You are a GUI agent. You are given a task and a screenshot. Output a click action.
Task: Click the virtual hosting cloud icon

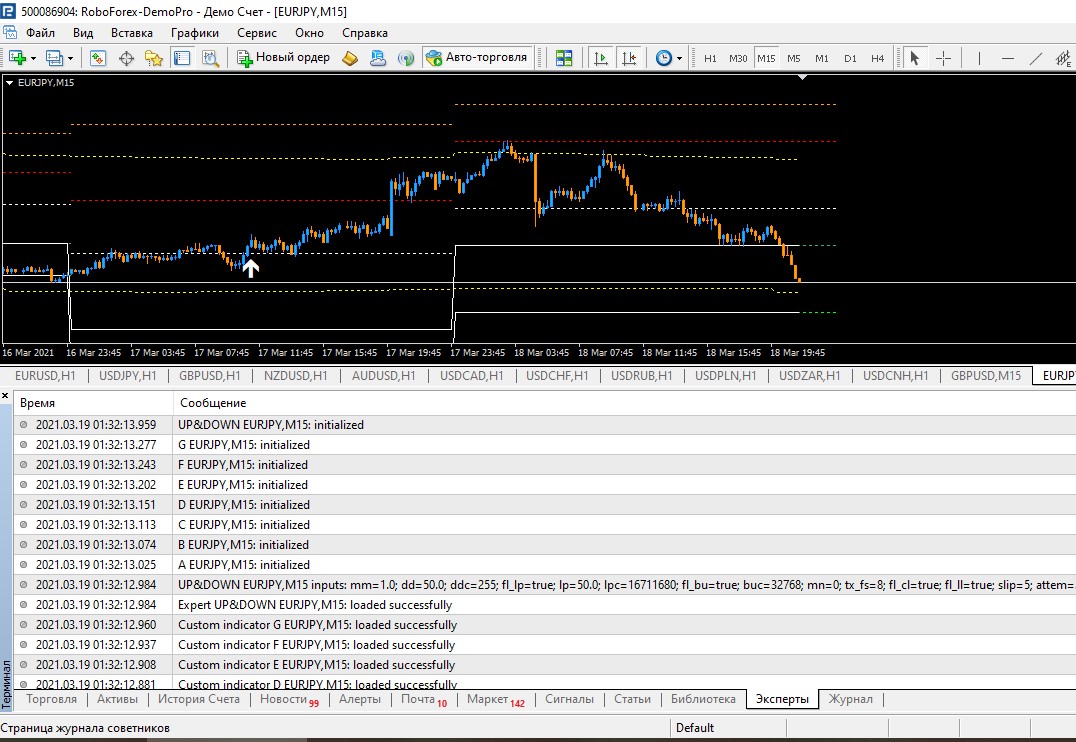(377, 58)
